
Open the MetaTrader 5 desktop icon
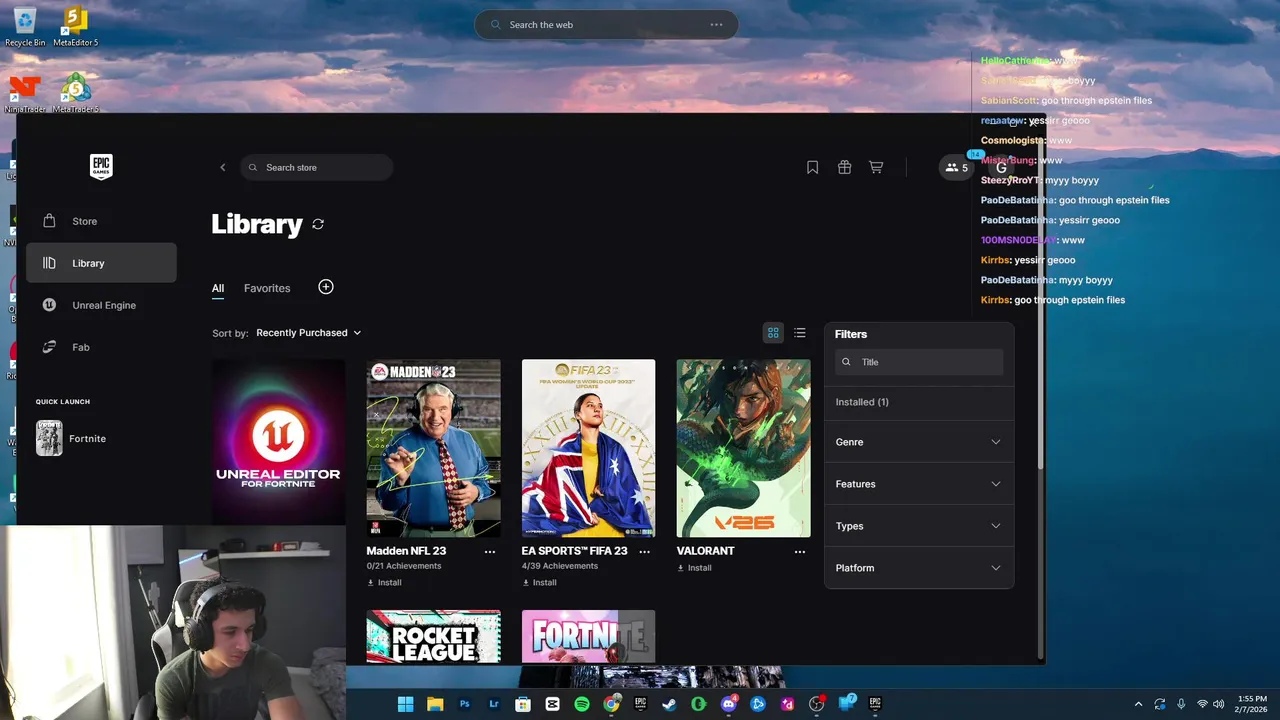click(x=76, y=94)
